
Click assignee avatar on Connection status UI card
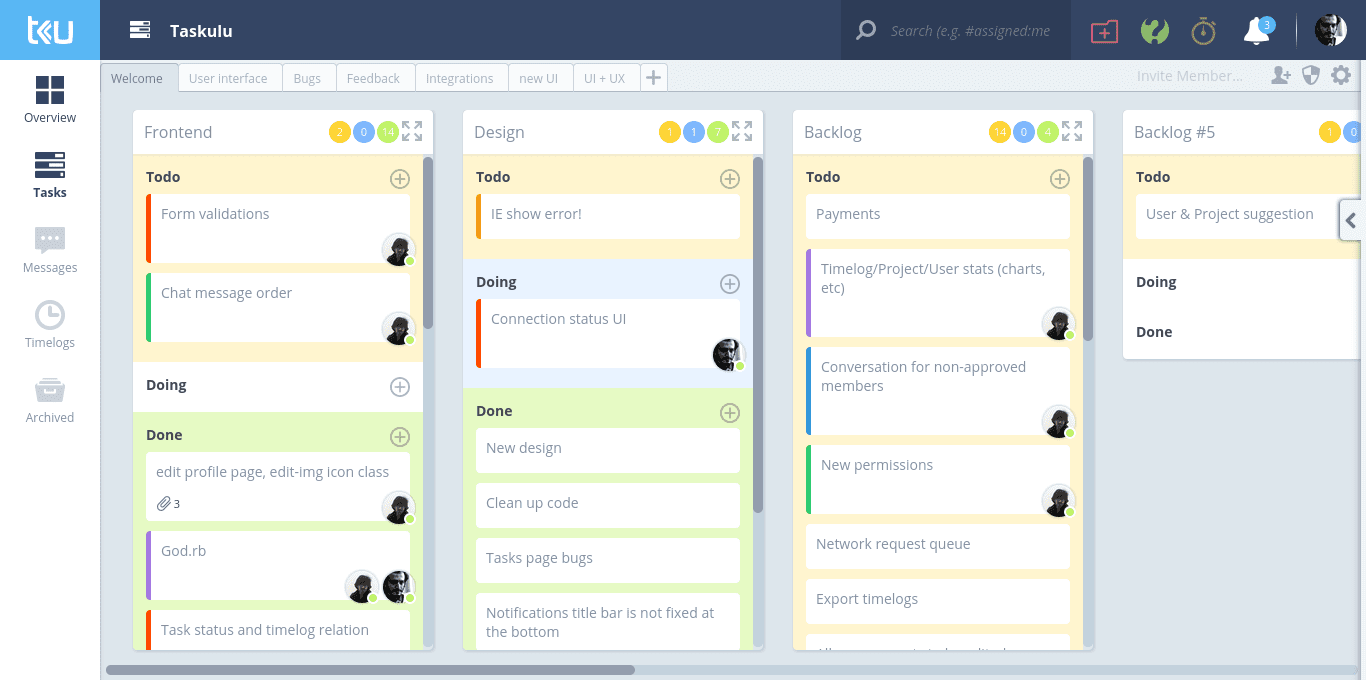728,354
